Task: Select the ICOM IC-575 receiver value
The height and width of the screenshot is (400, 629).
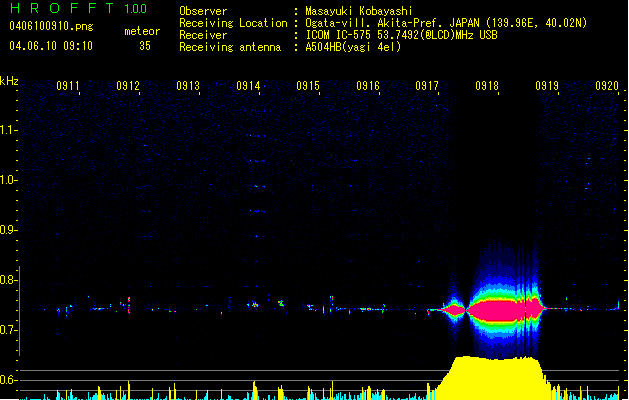Action: 401,35
